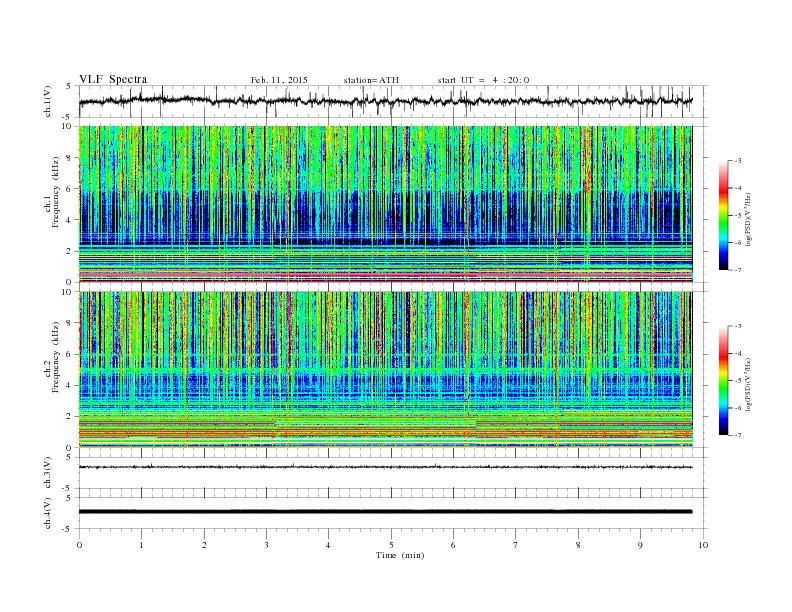792x612 pixels.
Task: Click the date 'Feb. 11, 2015'
Action: click(279, 80)
